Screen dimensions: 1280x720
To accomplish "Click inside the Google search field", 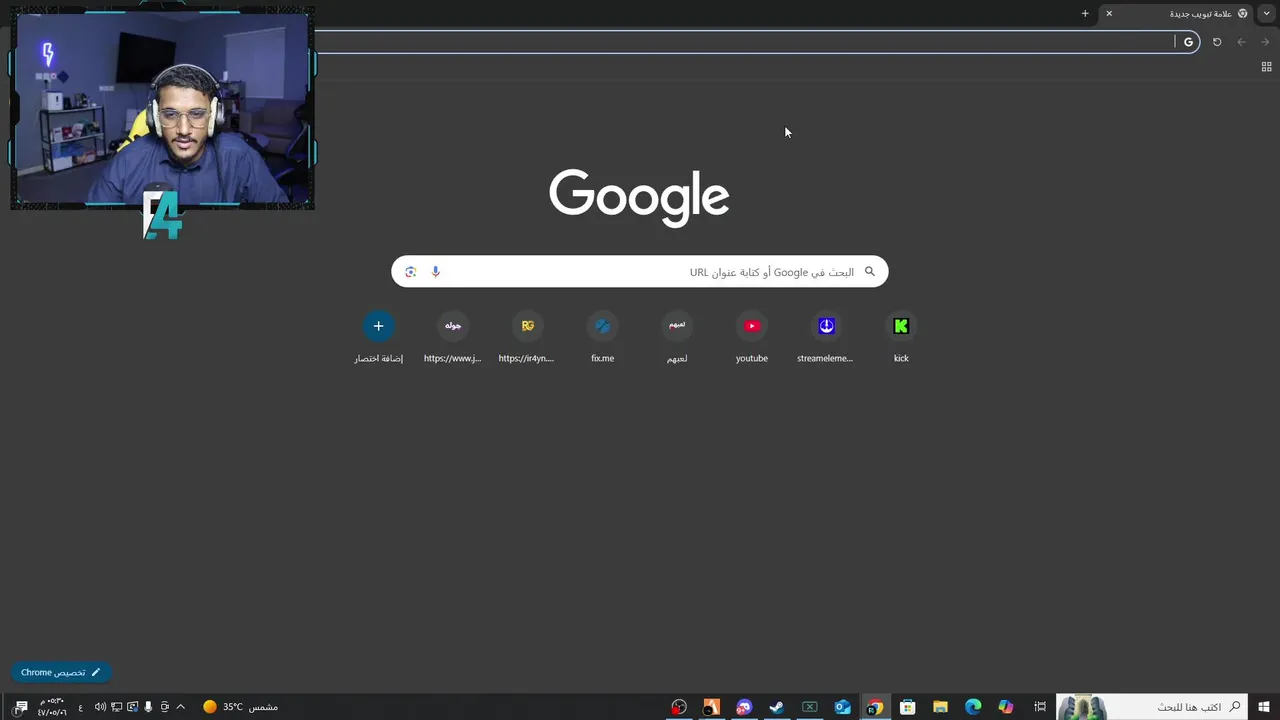I will point(640,272).
